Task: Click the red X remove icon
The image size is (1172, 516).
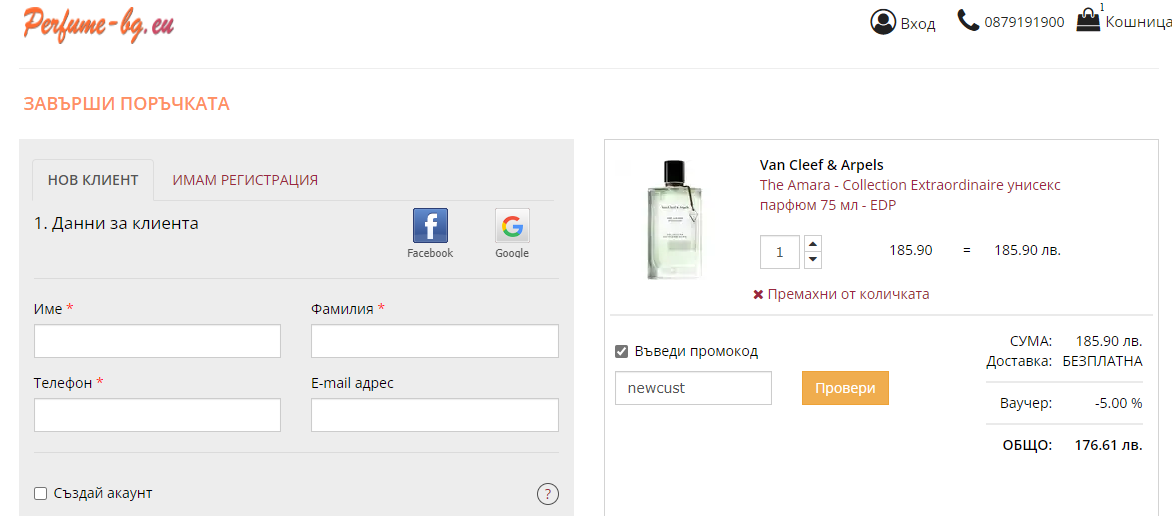Action: (x=758, y=295)
